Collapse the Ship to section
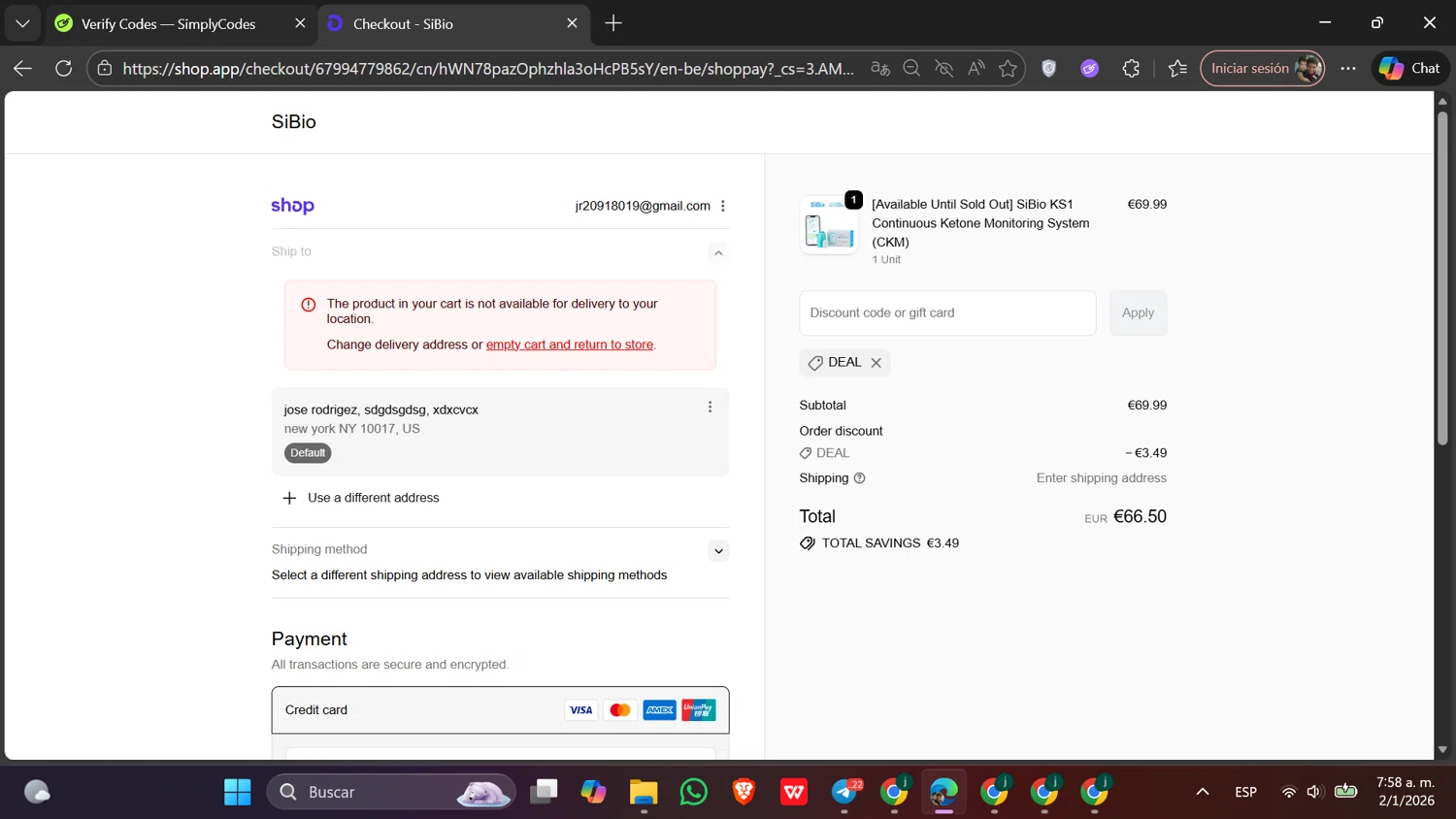The width and height of the screenshot is (1456, 819). (x=718, y=253)
